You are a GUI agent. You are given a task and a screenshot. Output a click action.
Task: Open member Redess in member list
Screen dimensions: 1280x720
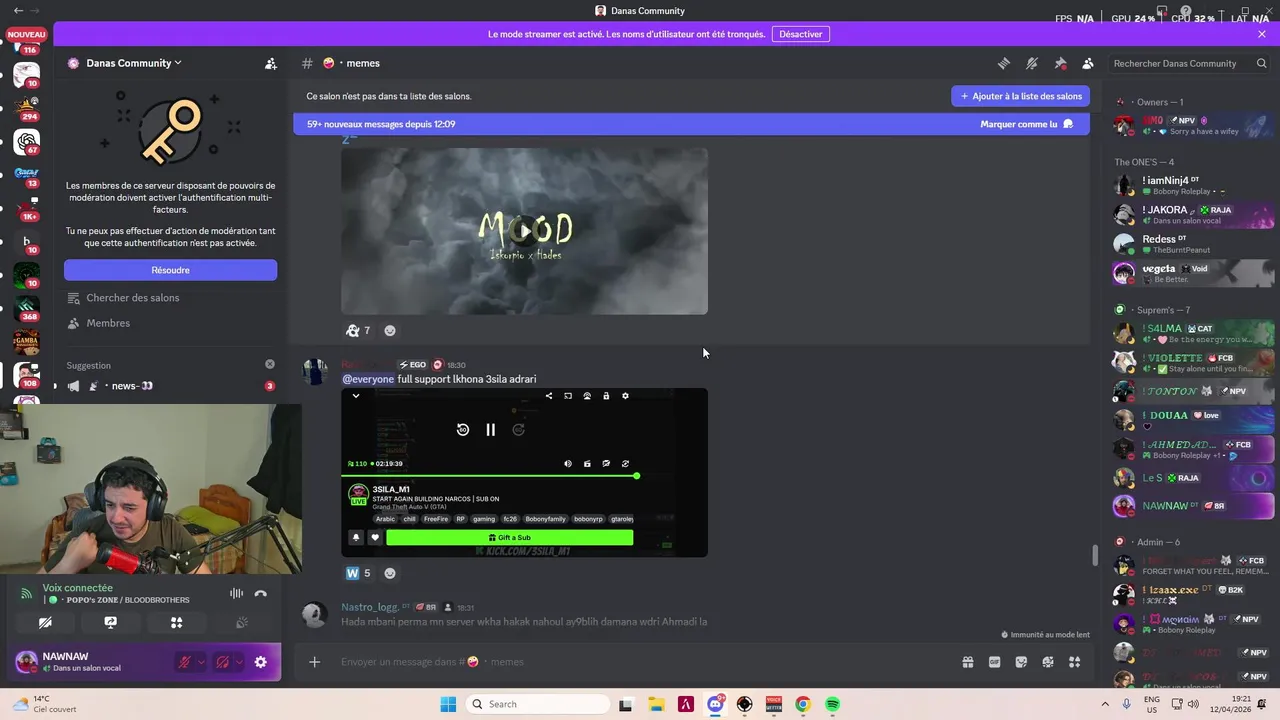(1195, 244)
